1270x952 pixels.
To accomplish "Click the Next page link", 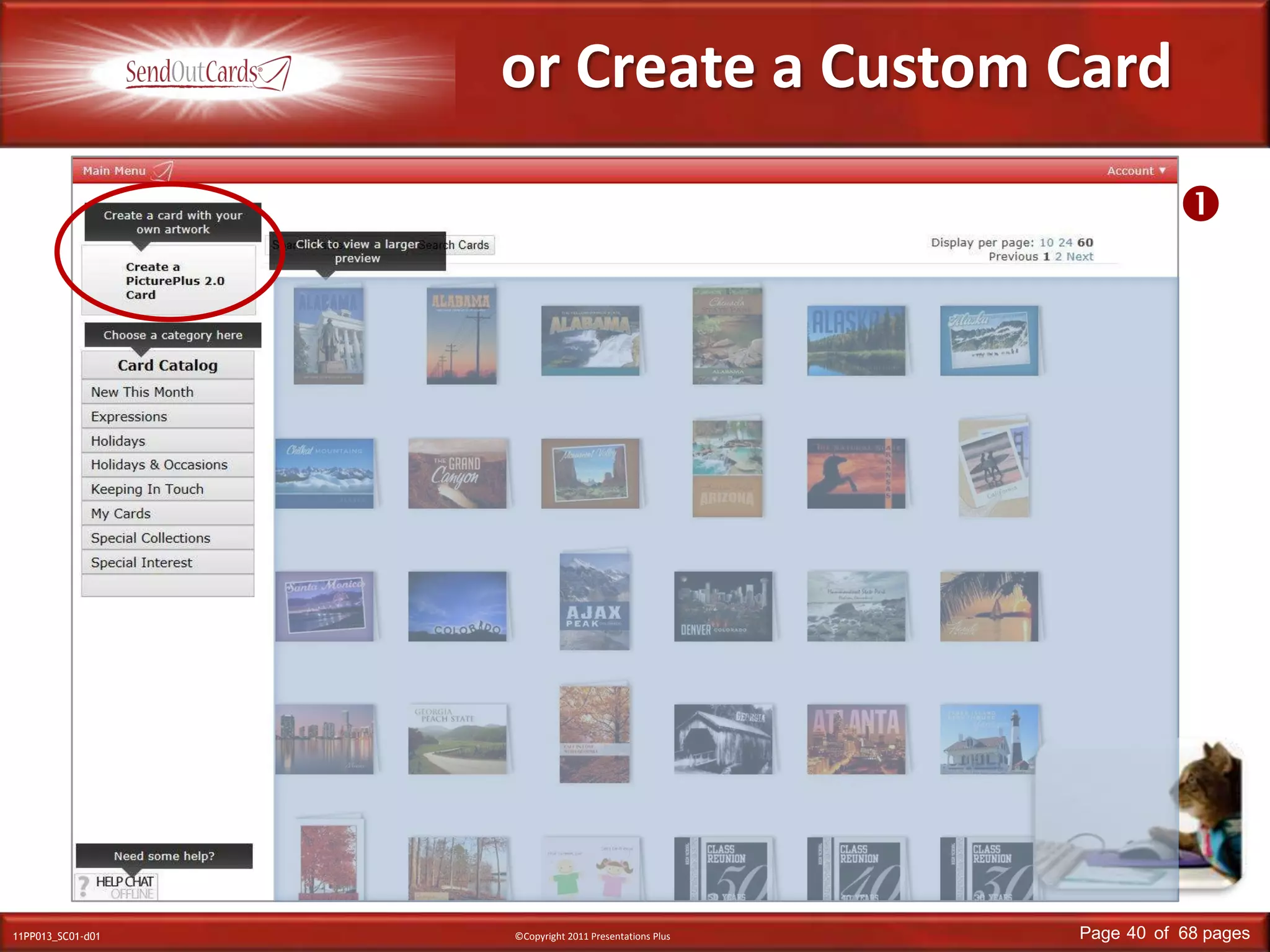I will pos(1080,257).
